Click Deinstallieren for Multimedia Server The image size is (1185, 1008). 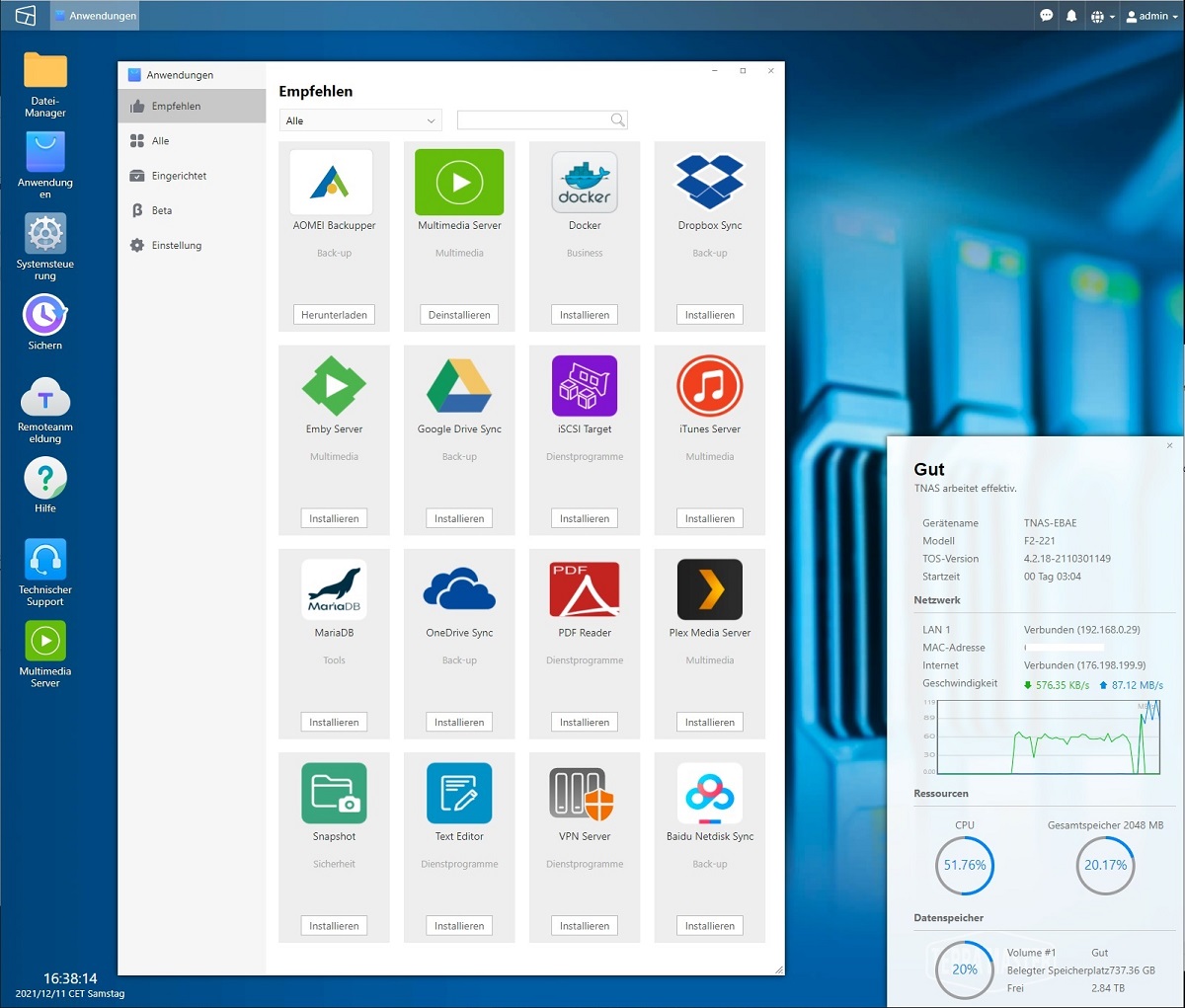(x=459, y=315)
